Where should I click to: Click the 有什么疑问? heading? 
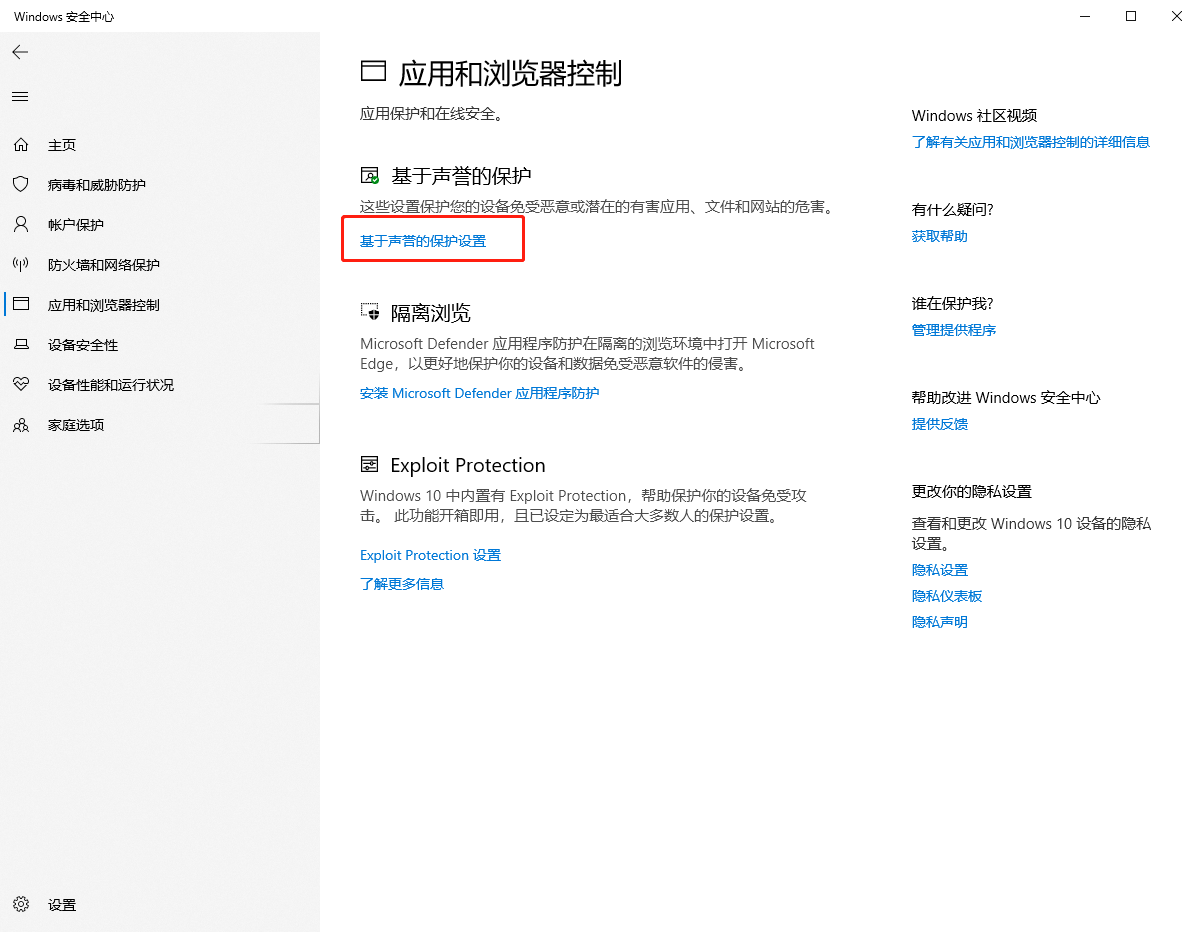point(953,209)
